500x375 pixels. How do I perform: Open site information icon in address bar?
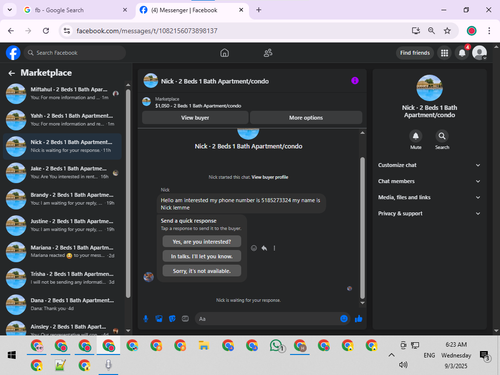67,31
